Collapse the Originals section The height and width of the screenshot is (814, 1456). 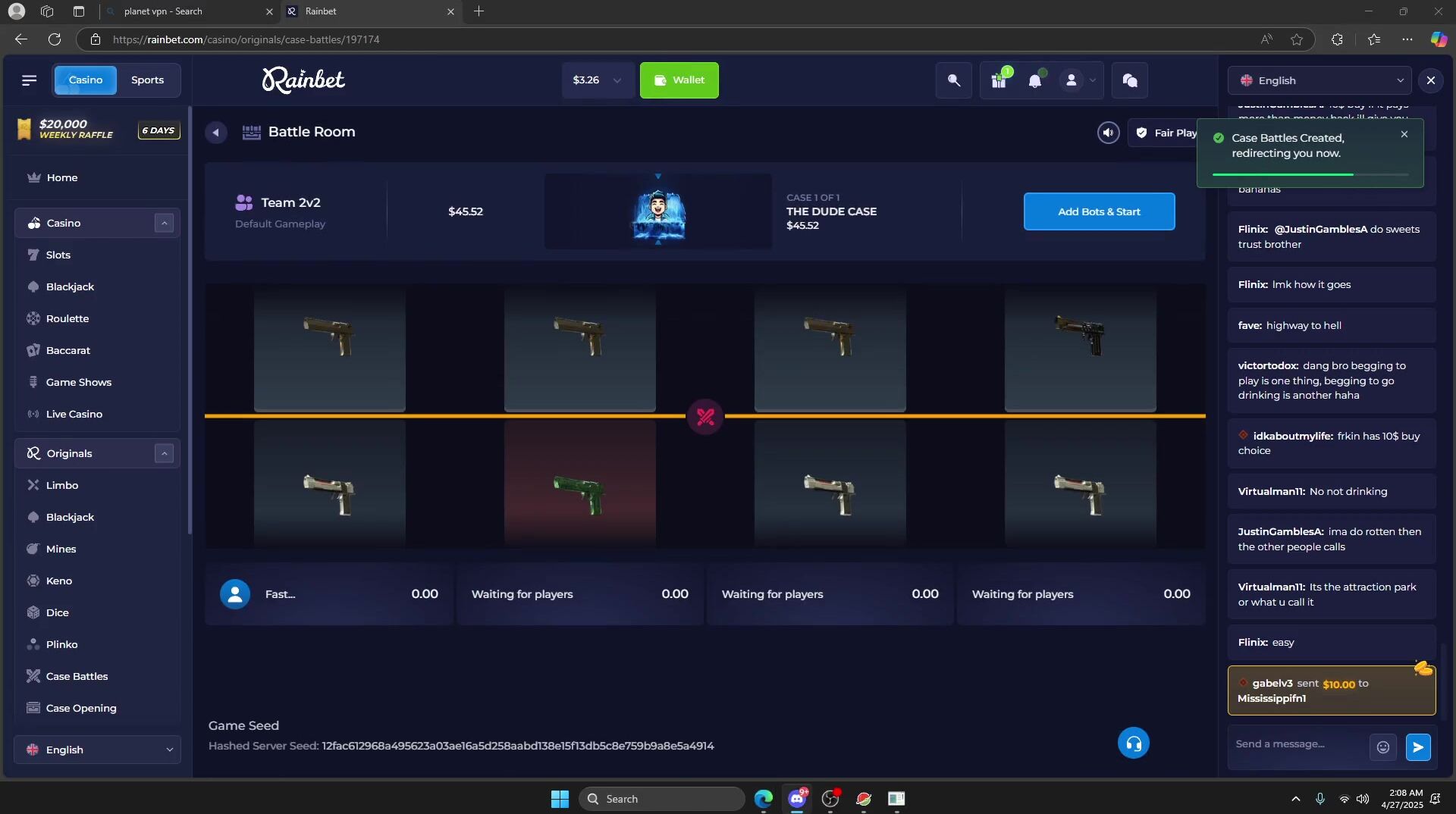pos(164,453)
